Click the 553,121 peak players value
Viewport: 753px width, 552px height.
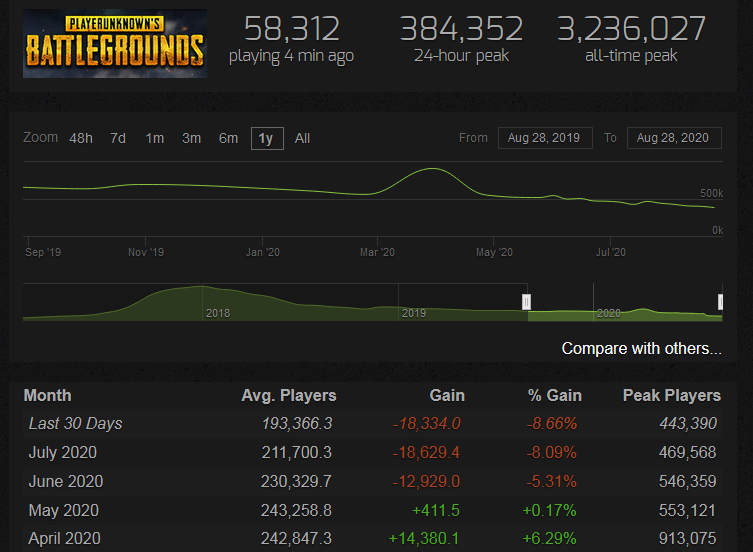(x=688, y=510)
